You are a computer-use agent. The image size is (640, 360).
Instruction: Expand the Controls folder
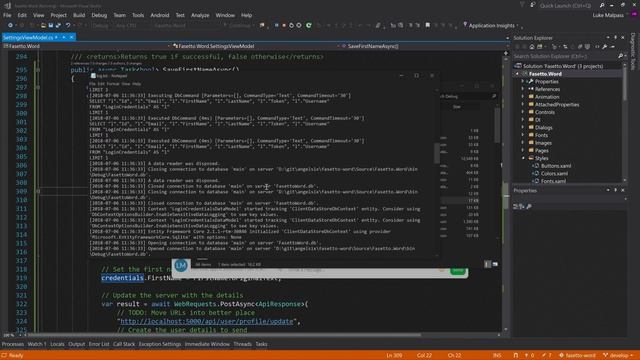pos(523,112)
